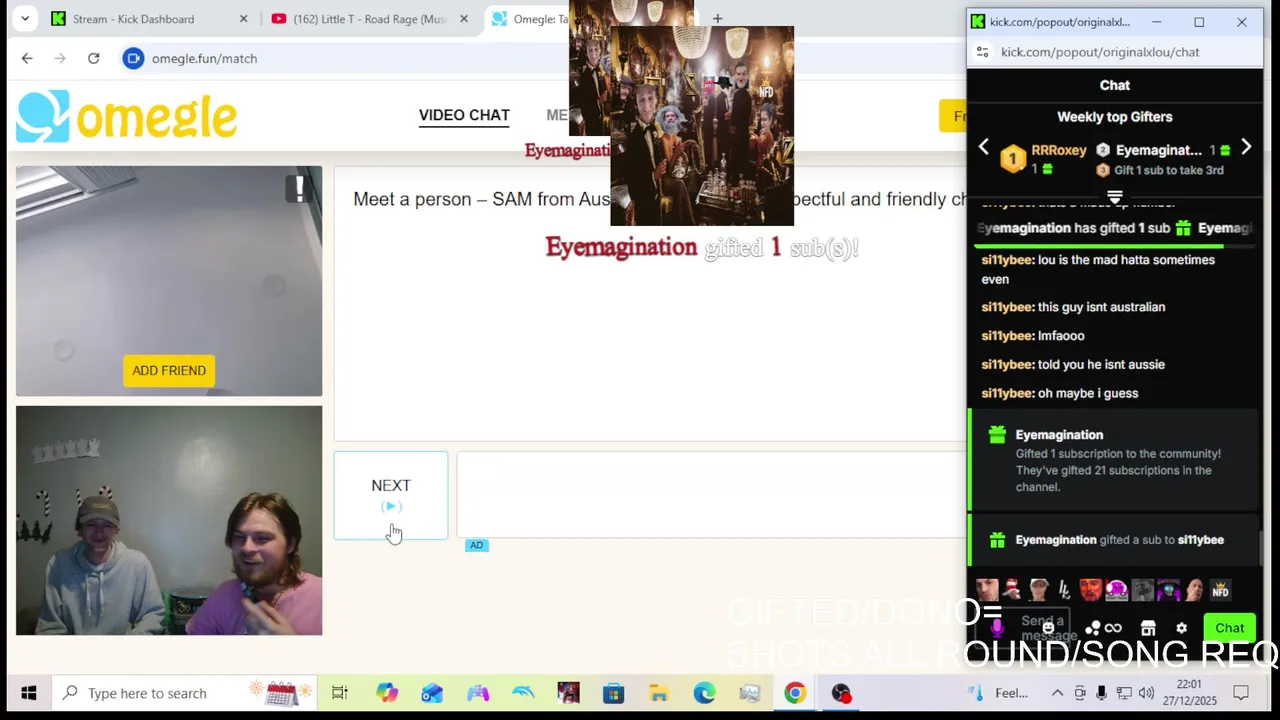Open the channel points bubbles icon
1280x720 pixels.
point(1093,628)
